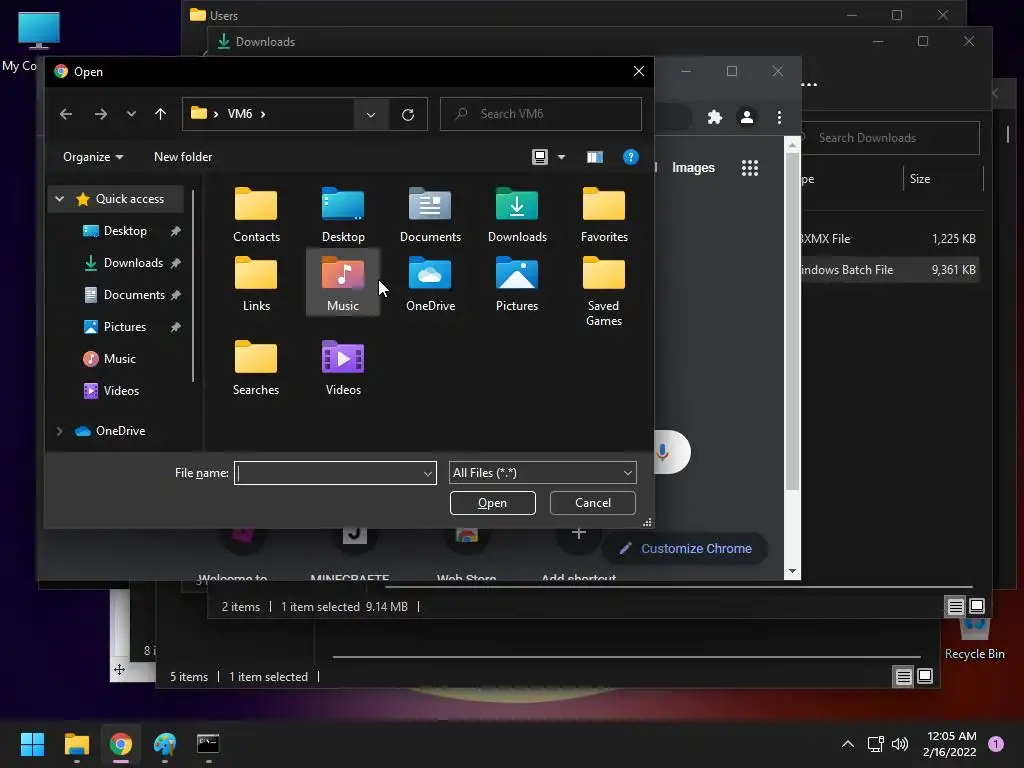1024x768 pixels.
Task: Click New folder button
Action: coord(183,157)
